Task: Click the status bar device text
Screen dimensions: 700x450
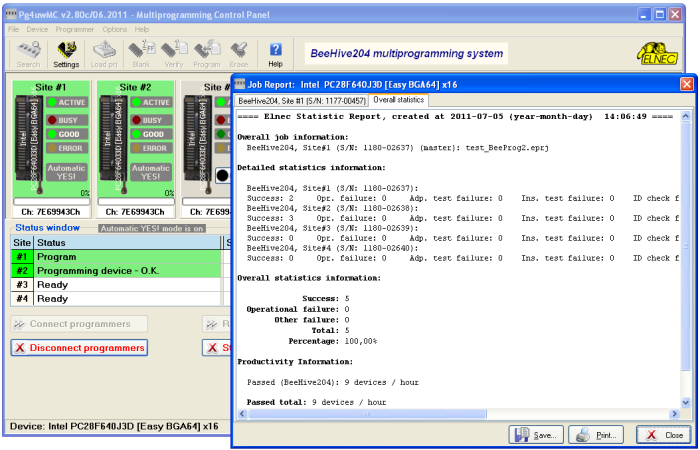Action: pyautogui.click(x=114, y=426)
